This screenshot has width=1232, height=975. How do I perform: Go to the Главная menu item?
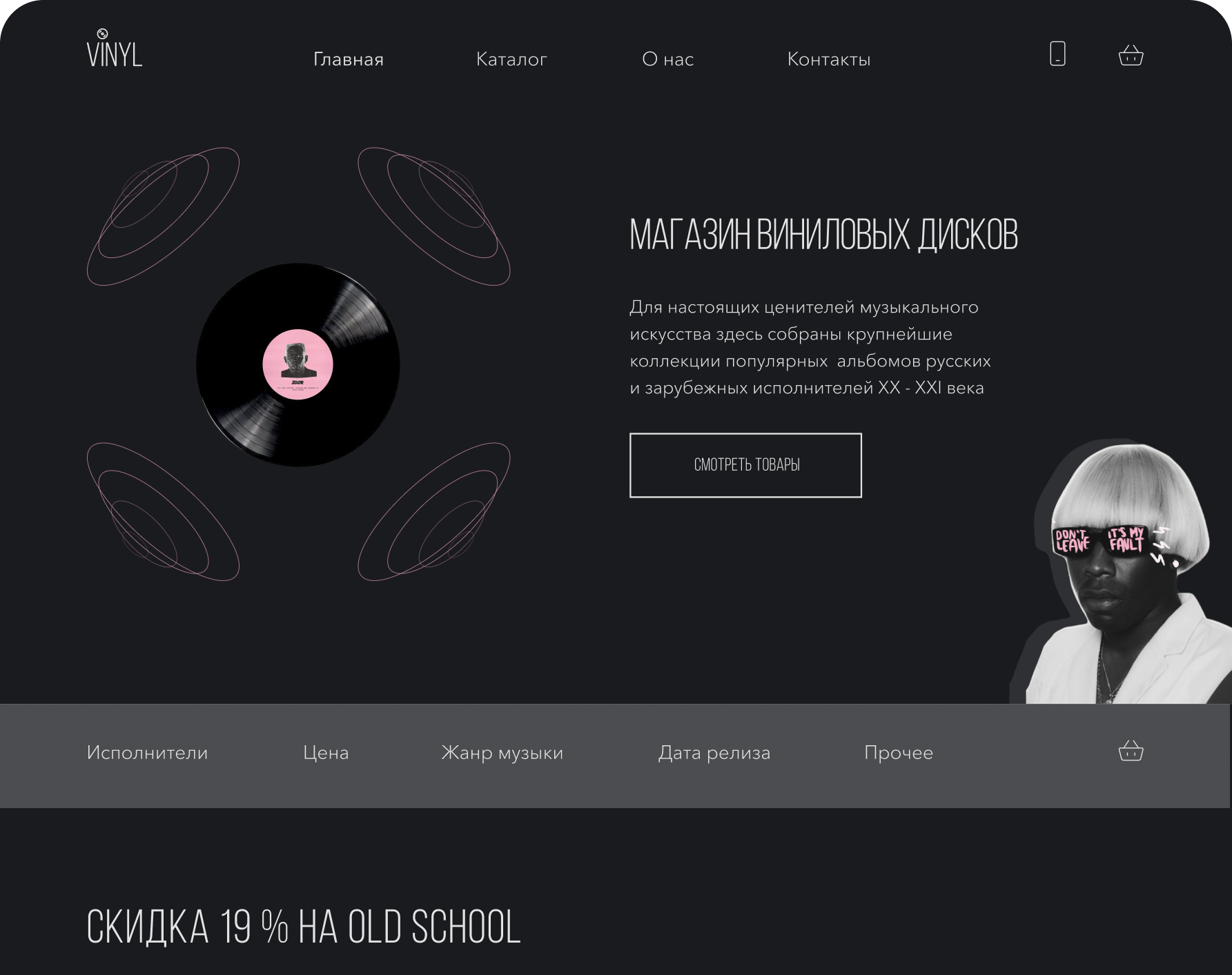point(349,59)
